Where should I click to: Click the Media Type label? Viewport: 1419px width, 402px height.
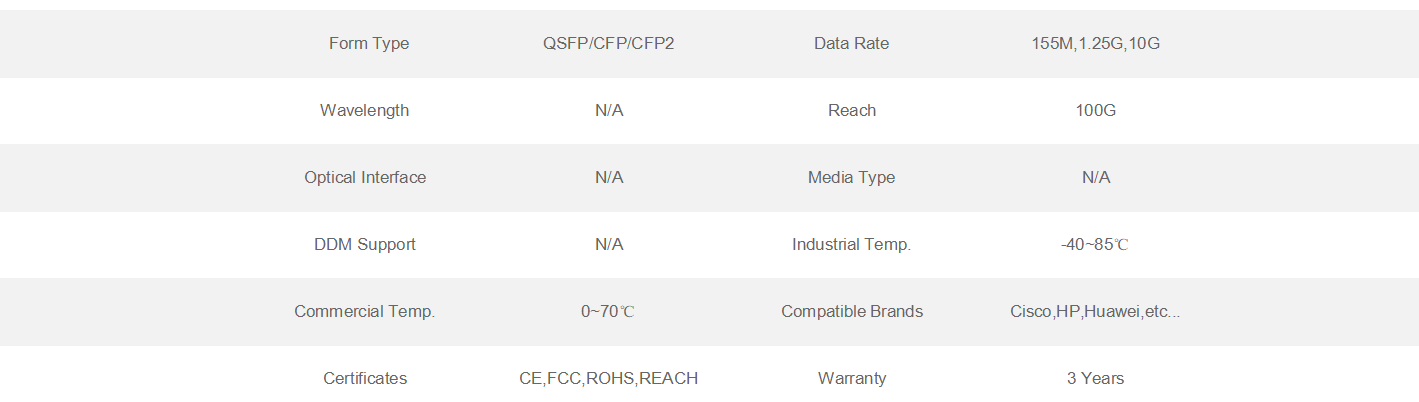pos(851,177)
